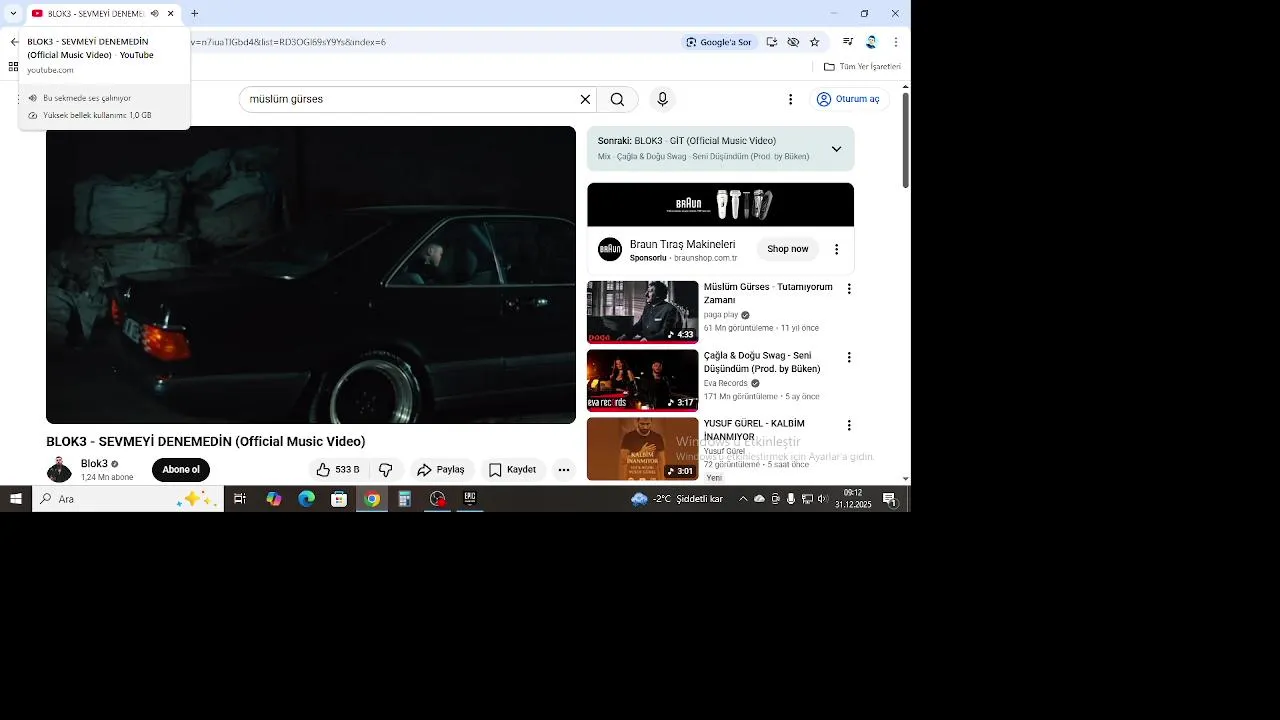Screen dimensions: 1280x720
Task: Open the media controls music-note icon
Action: tap(848, 42)
